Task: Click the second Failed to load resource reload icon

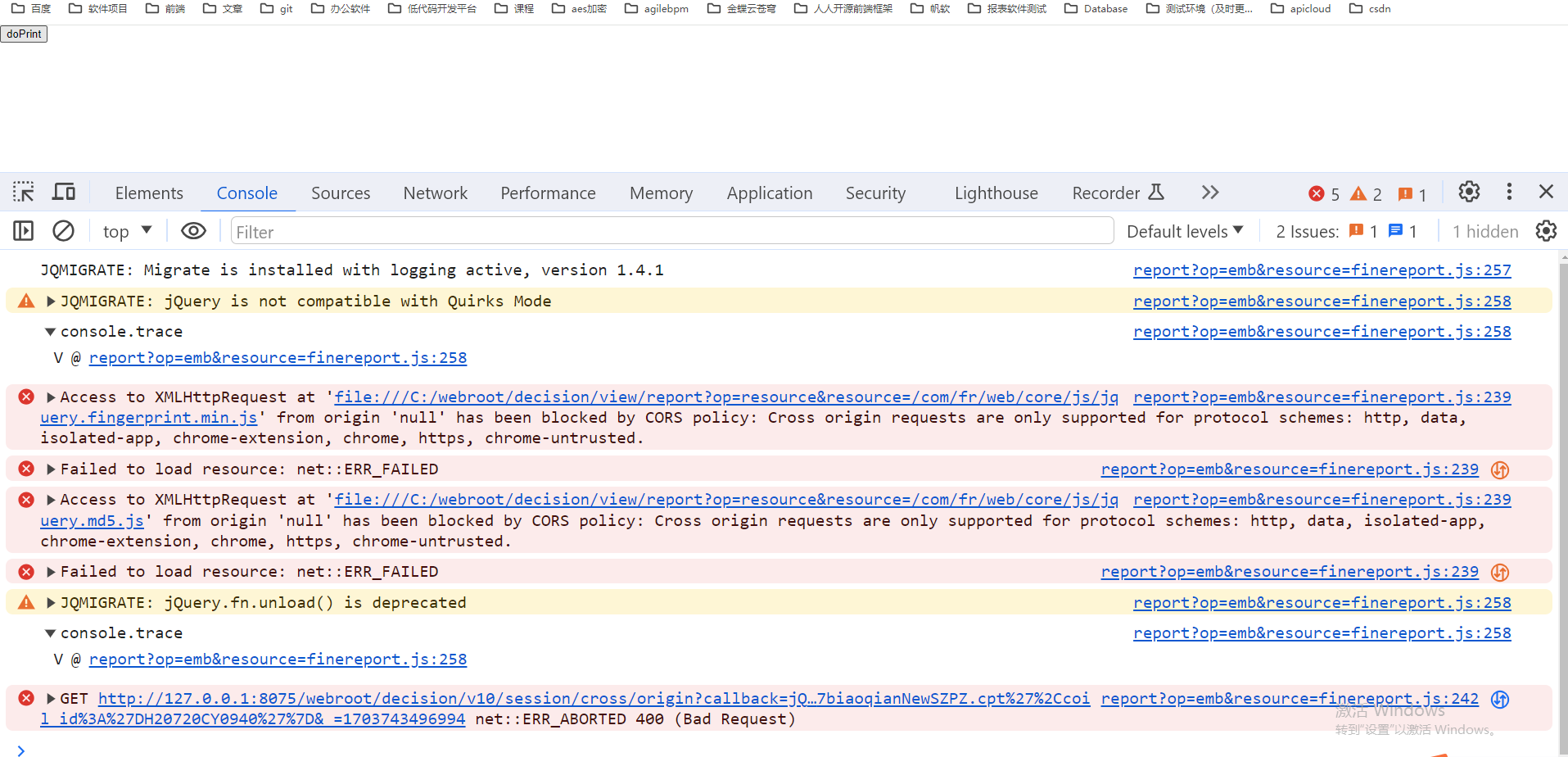Action: 1500,572
